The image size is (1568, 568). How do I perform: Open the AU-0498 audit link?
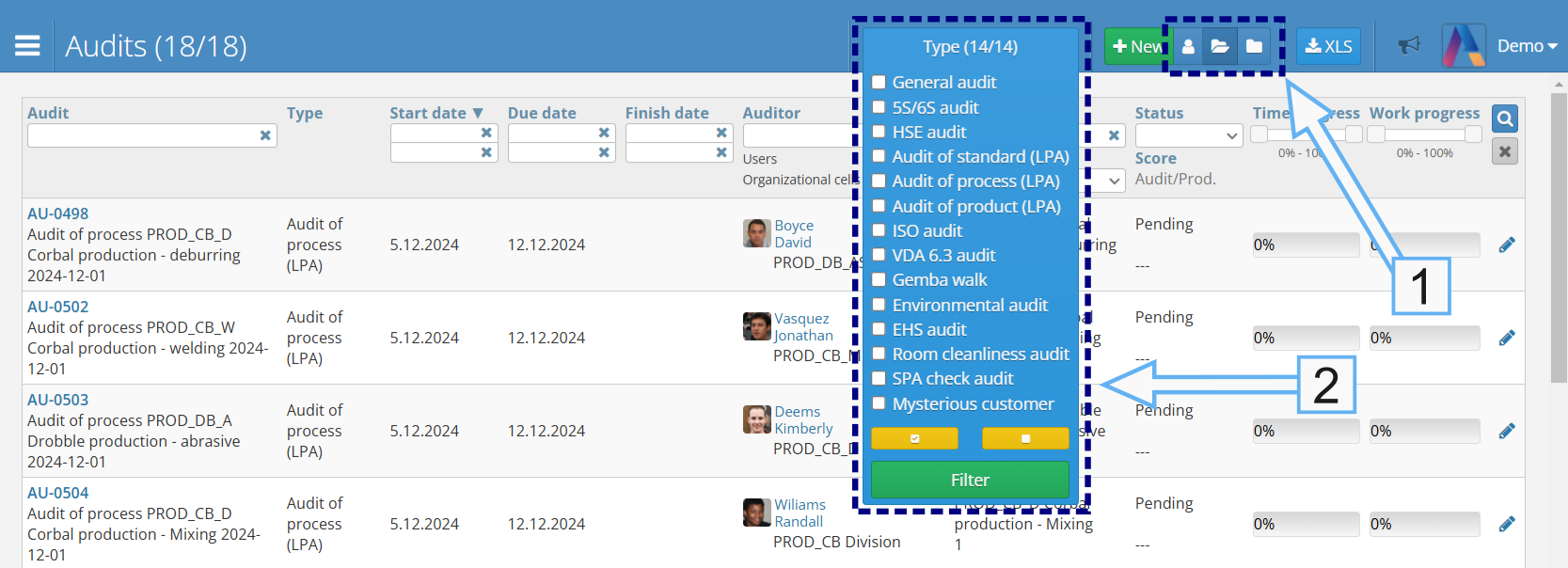[58, 213]
